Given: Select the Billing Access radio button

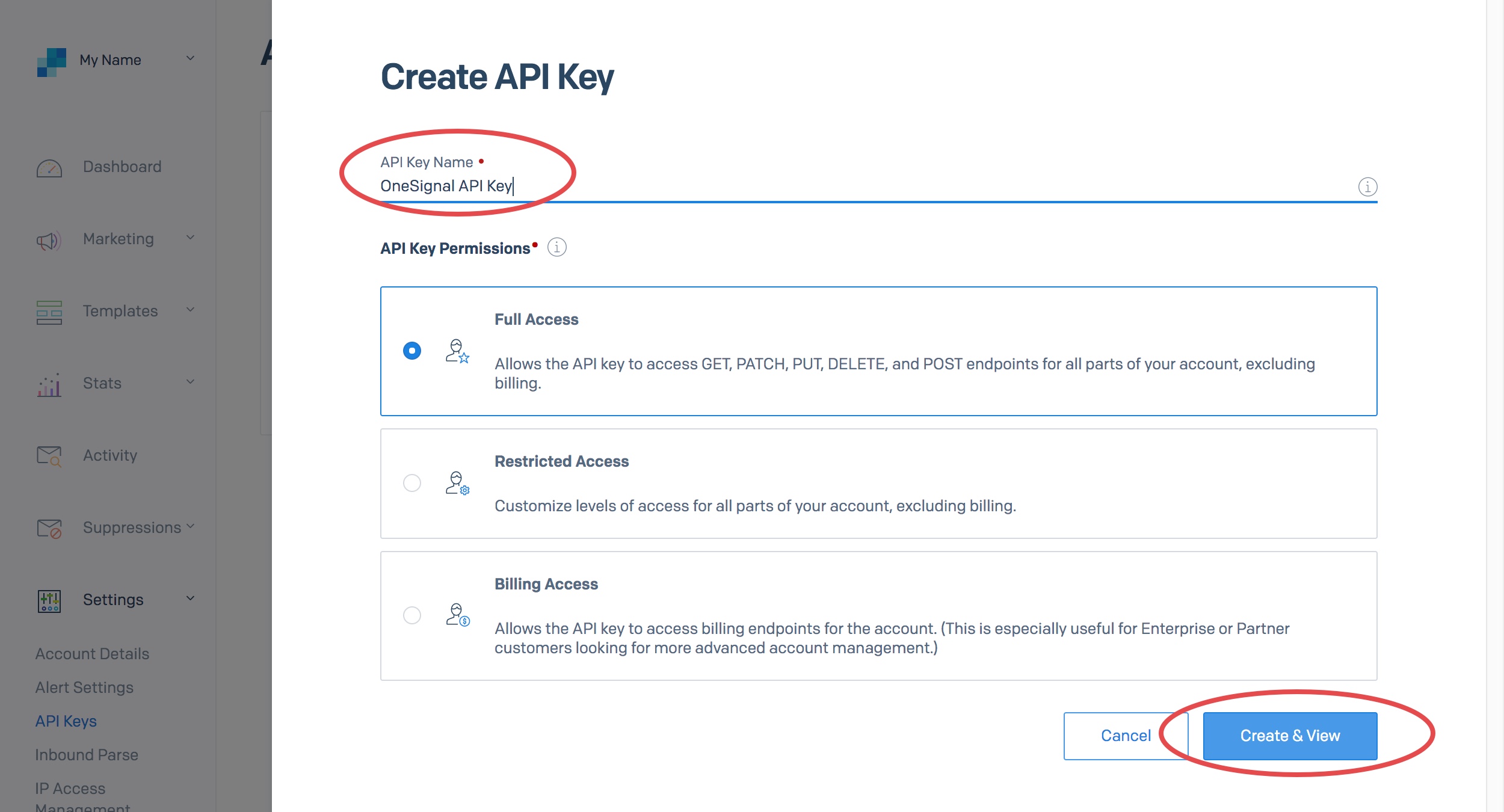Looking at the screenshot, I should click(412, 615).
